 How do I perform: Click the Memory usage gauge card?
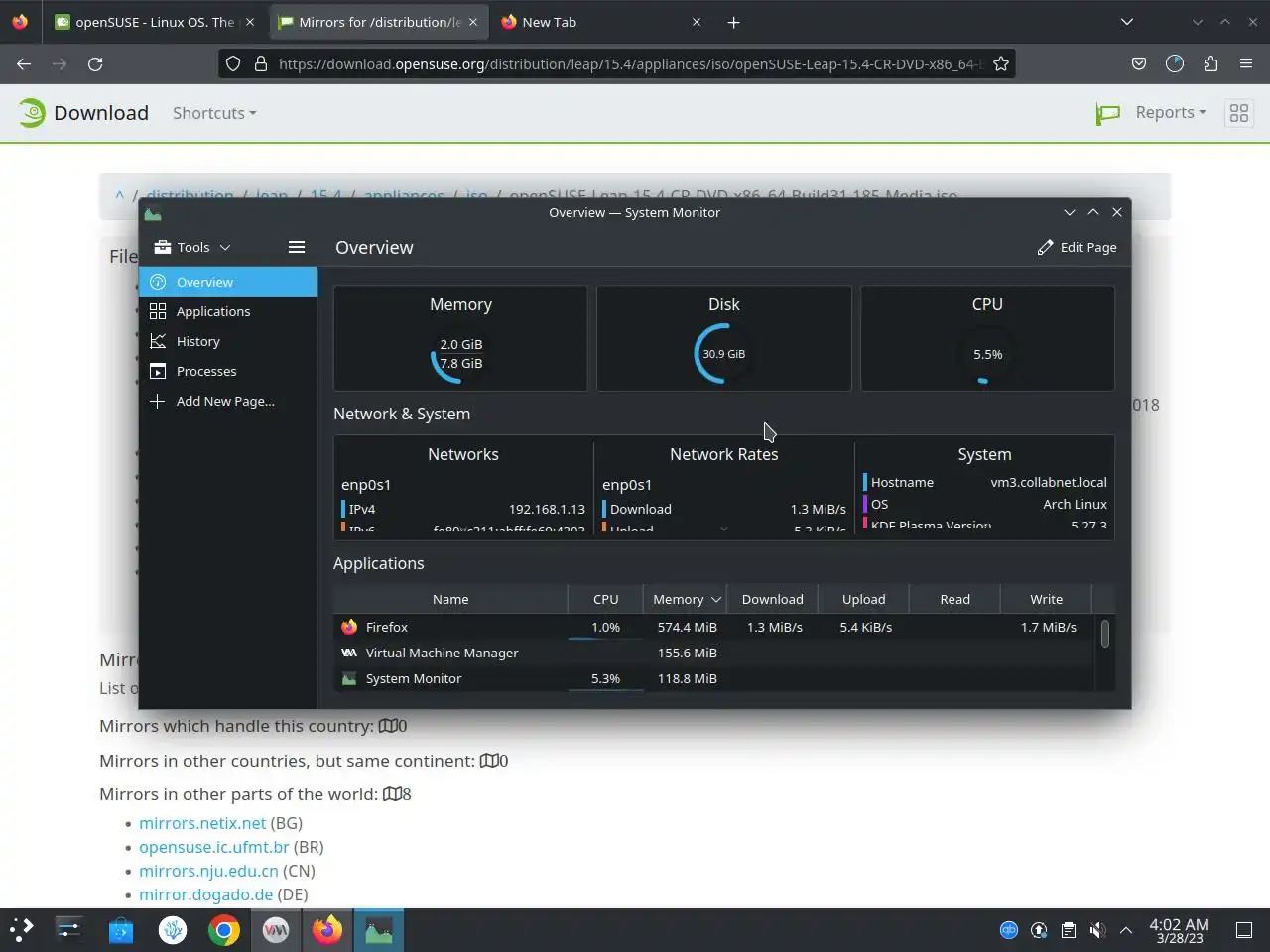click(x=460, y=338)
